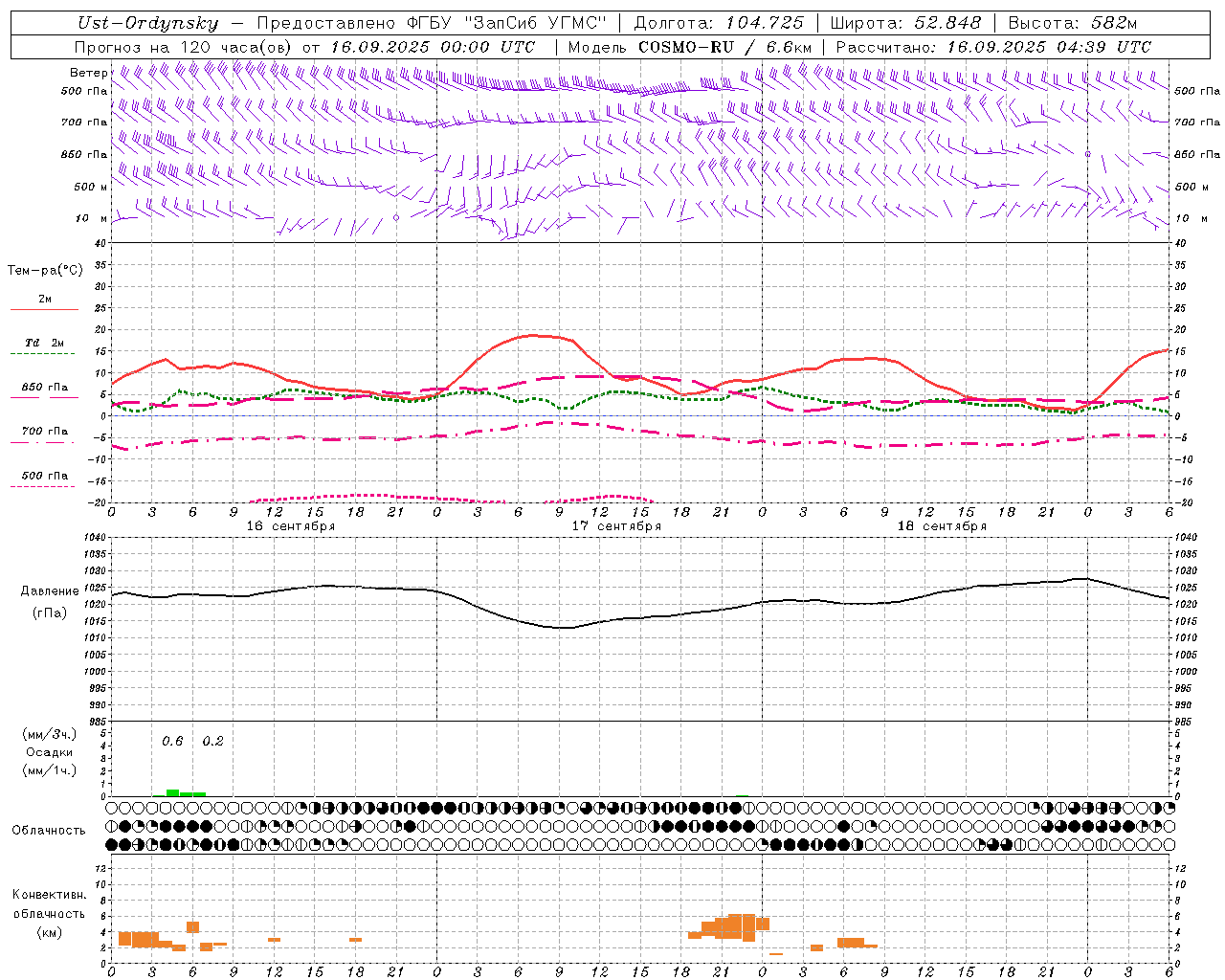The height and width of the screenshot is (980, 1225).
Task: Click "Прогноз на 120 часа(ов)" forecast text
Action: (x=185, y=47)
